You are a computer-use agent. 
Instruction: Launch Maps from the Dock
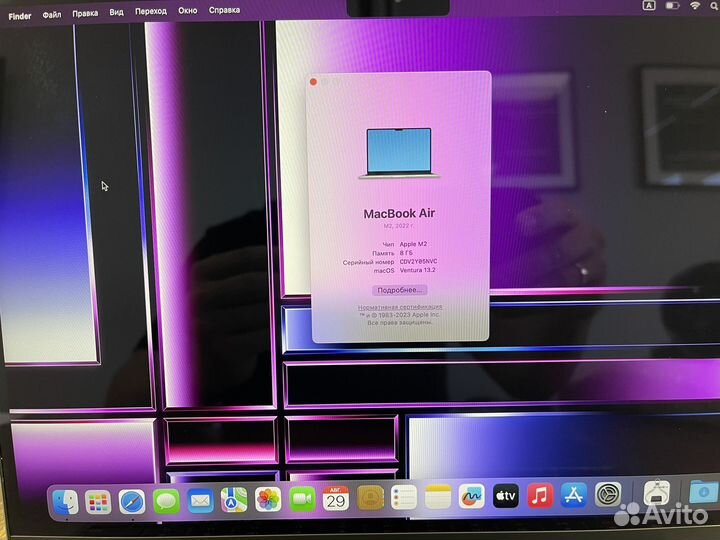point(234,500)
